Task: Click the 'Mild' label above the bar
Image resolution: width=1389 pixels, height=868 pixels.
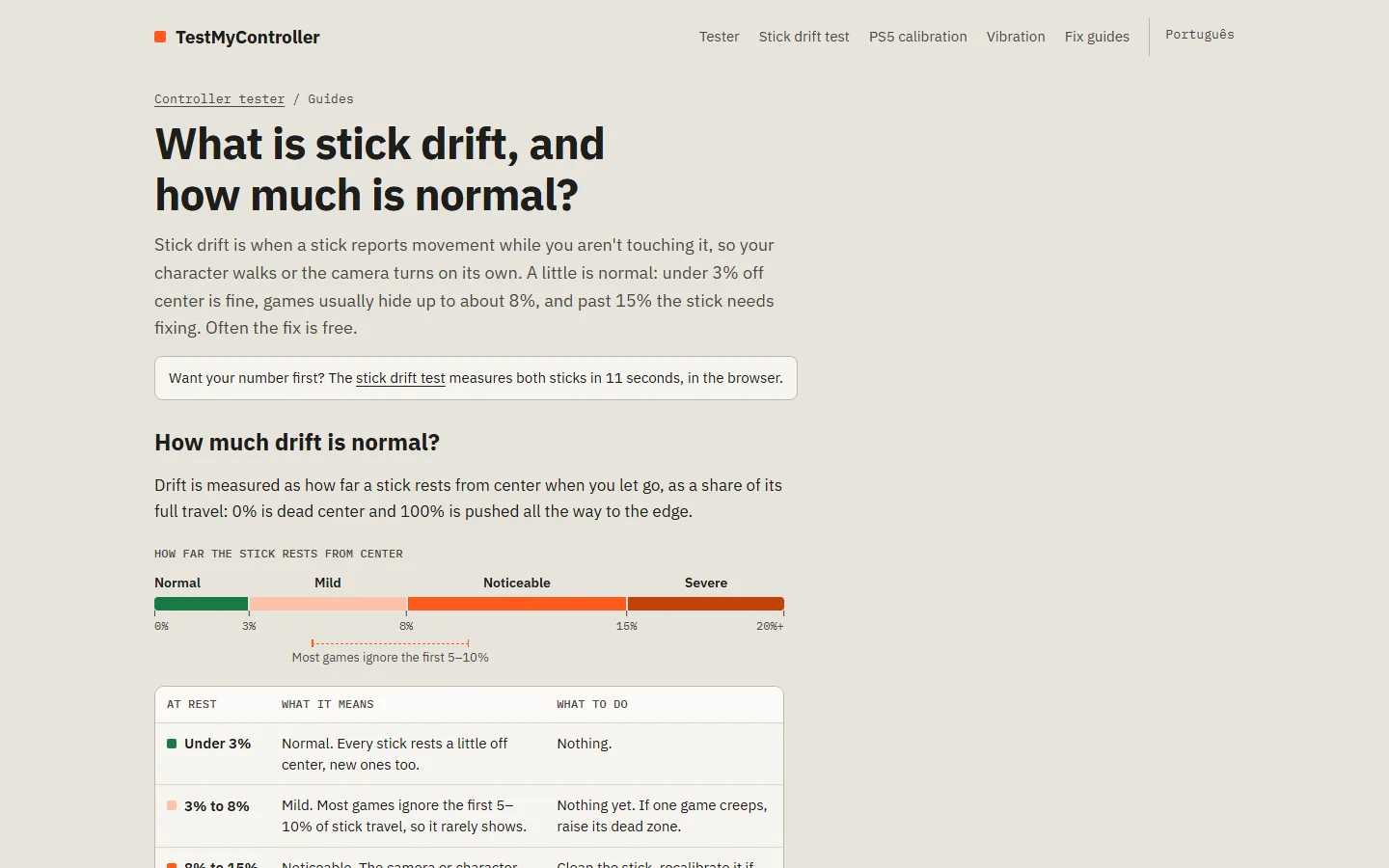Action: [x=328, y=583]
